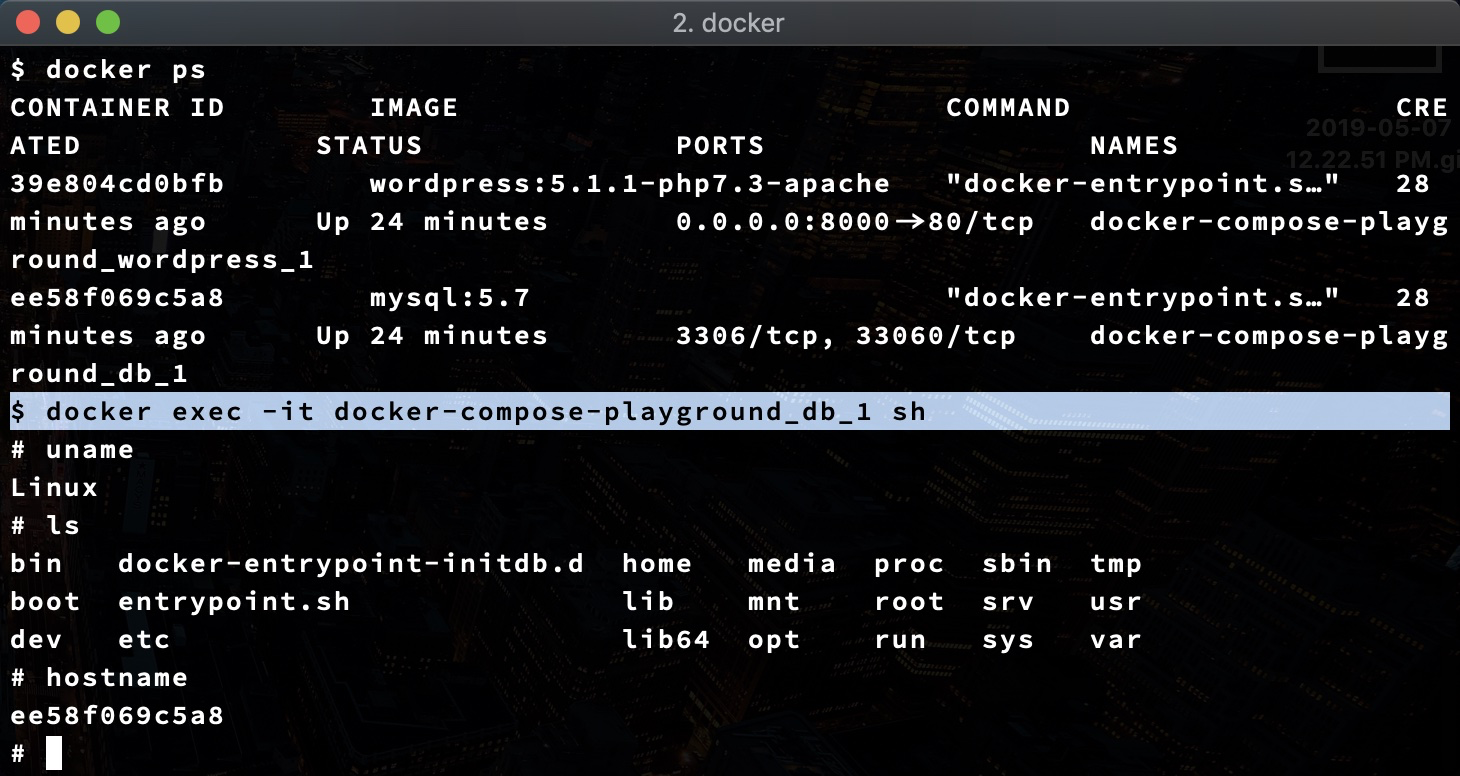Click the "media" directory entry
Screen dimensions: 1460x776
pyautogui.click(x=792, y=564)
